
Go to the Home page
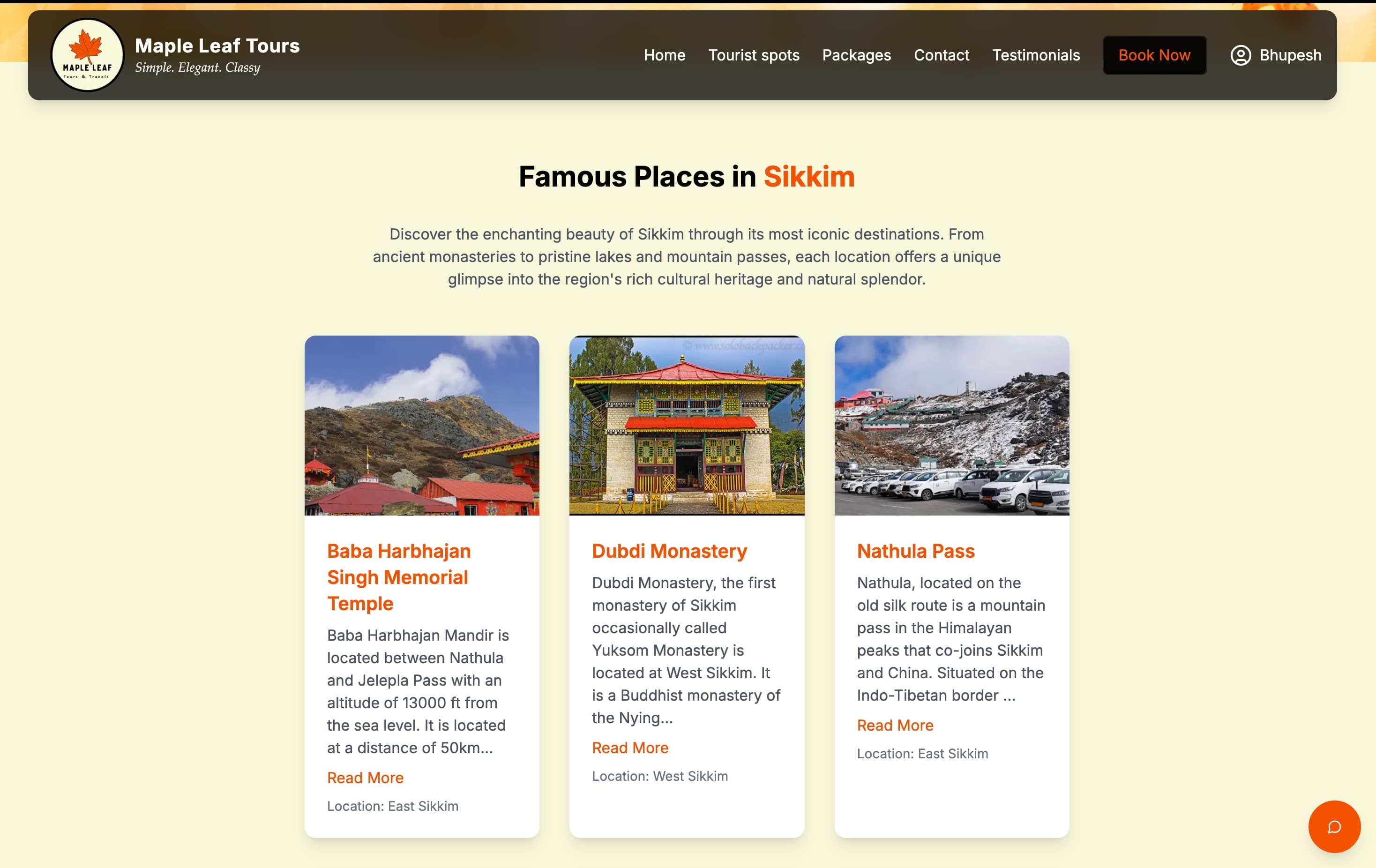664,55
